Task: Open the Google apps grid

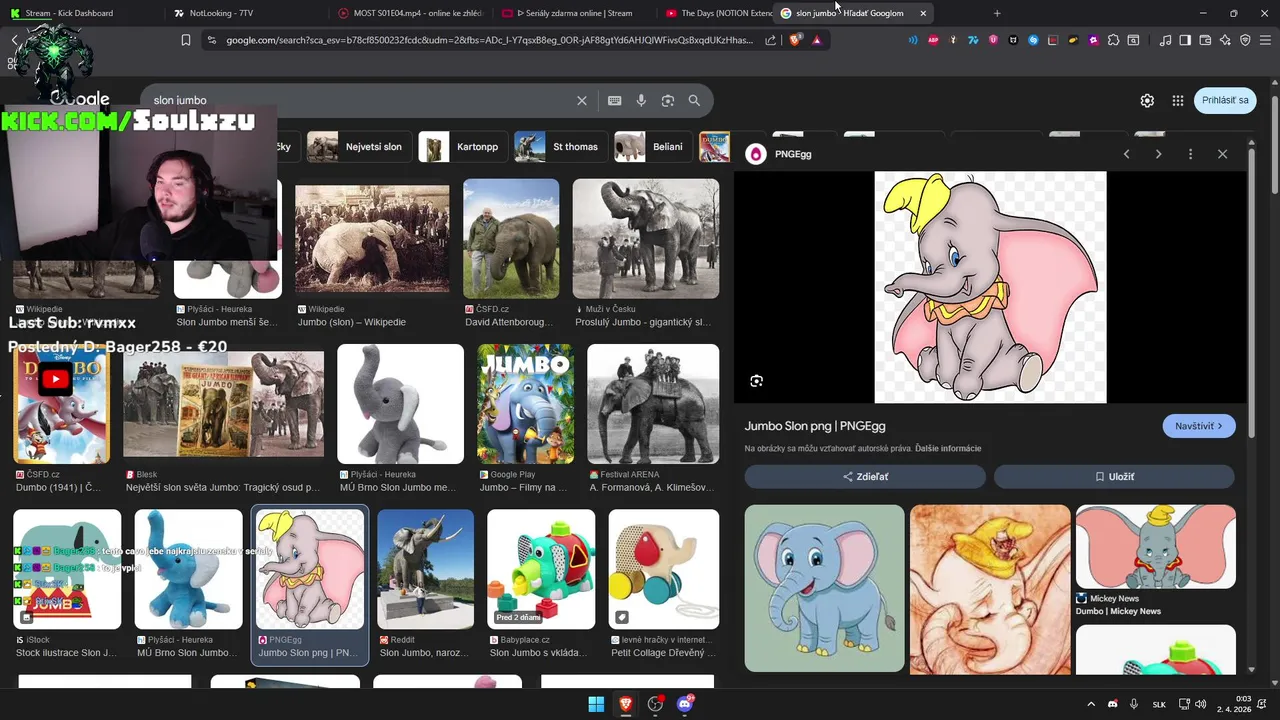Action: point(1178,101)
